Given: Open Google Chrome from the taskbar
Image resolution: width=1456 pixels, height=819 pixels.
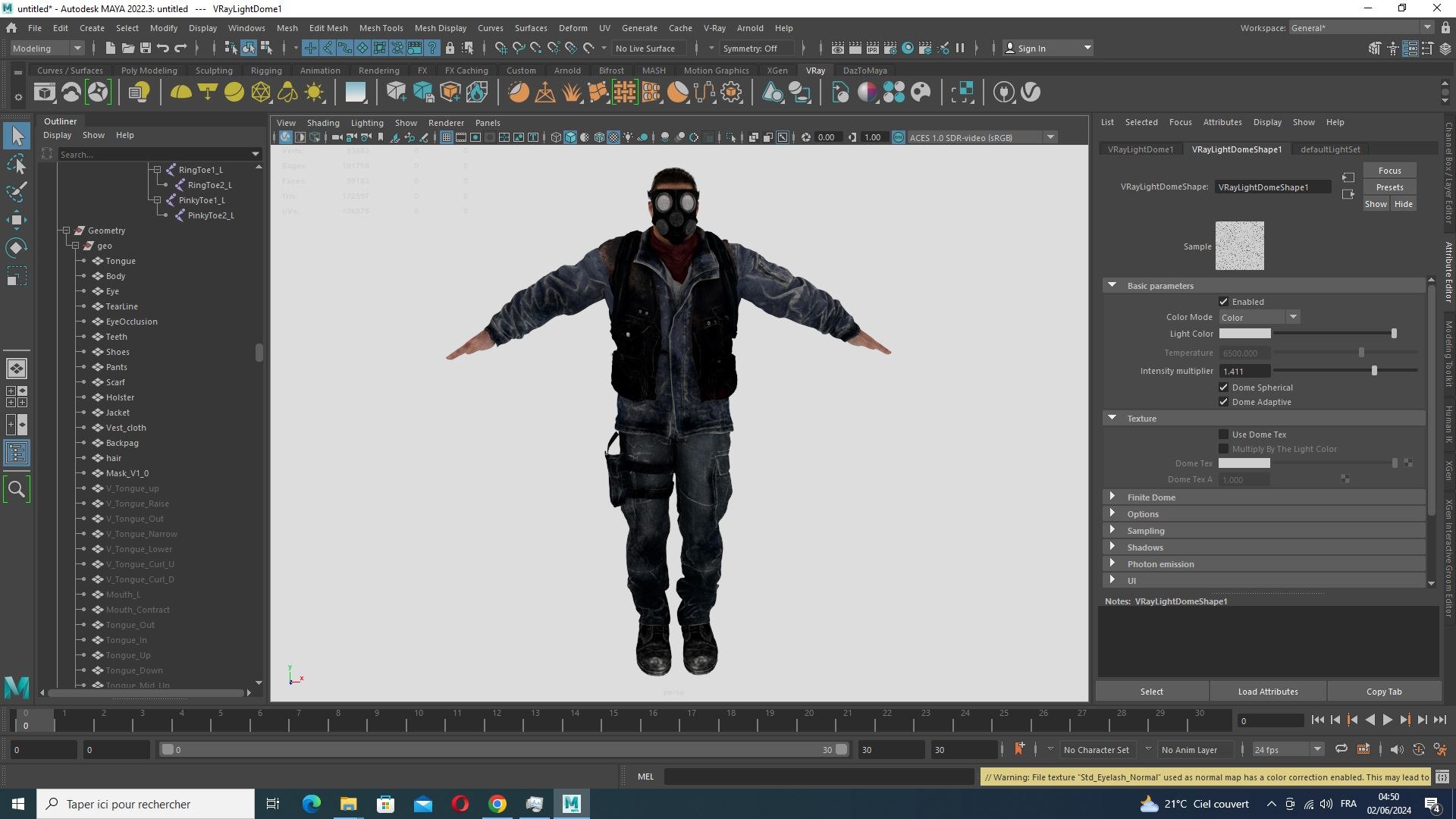Looking at the screenshot, I should (x=497, y=804).
